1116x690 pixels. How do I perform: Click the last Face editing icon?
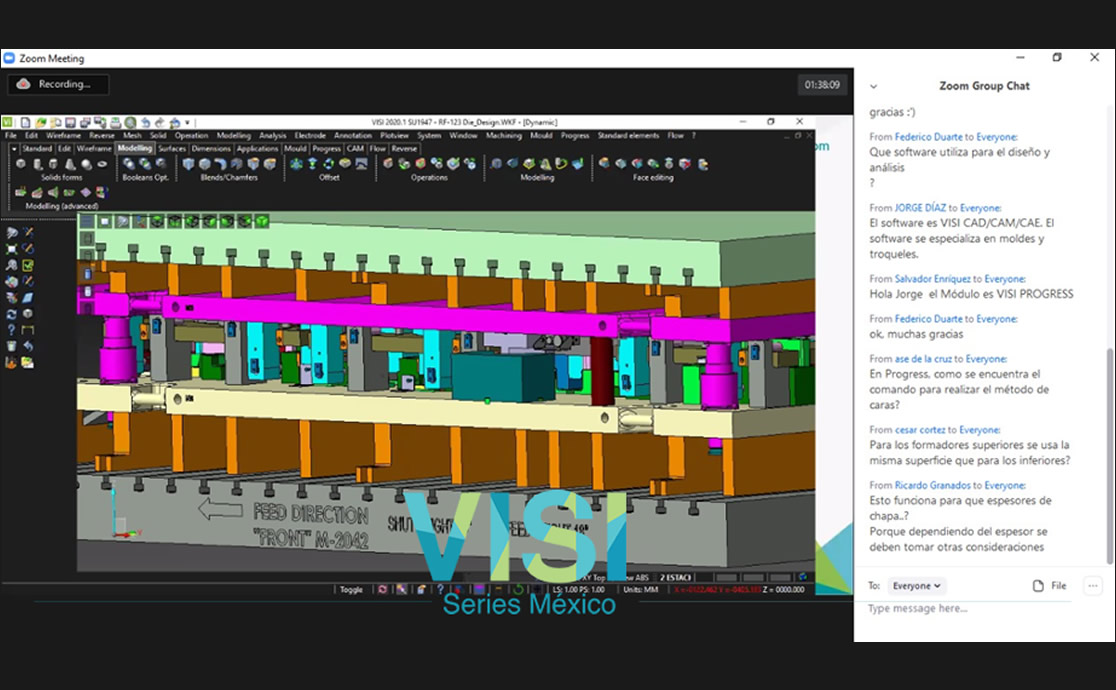click(702, 164)
